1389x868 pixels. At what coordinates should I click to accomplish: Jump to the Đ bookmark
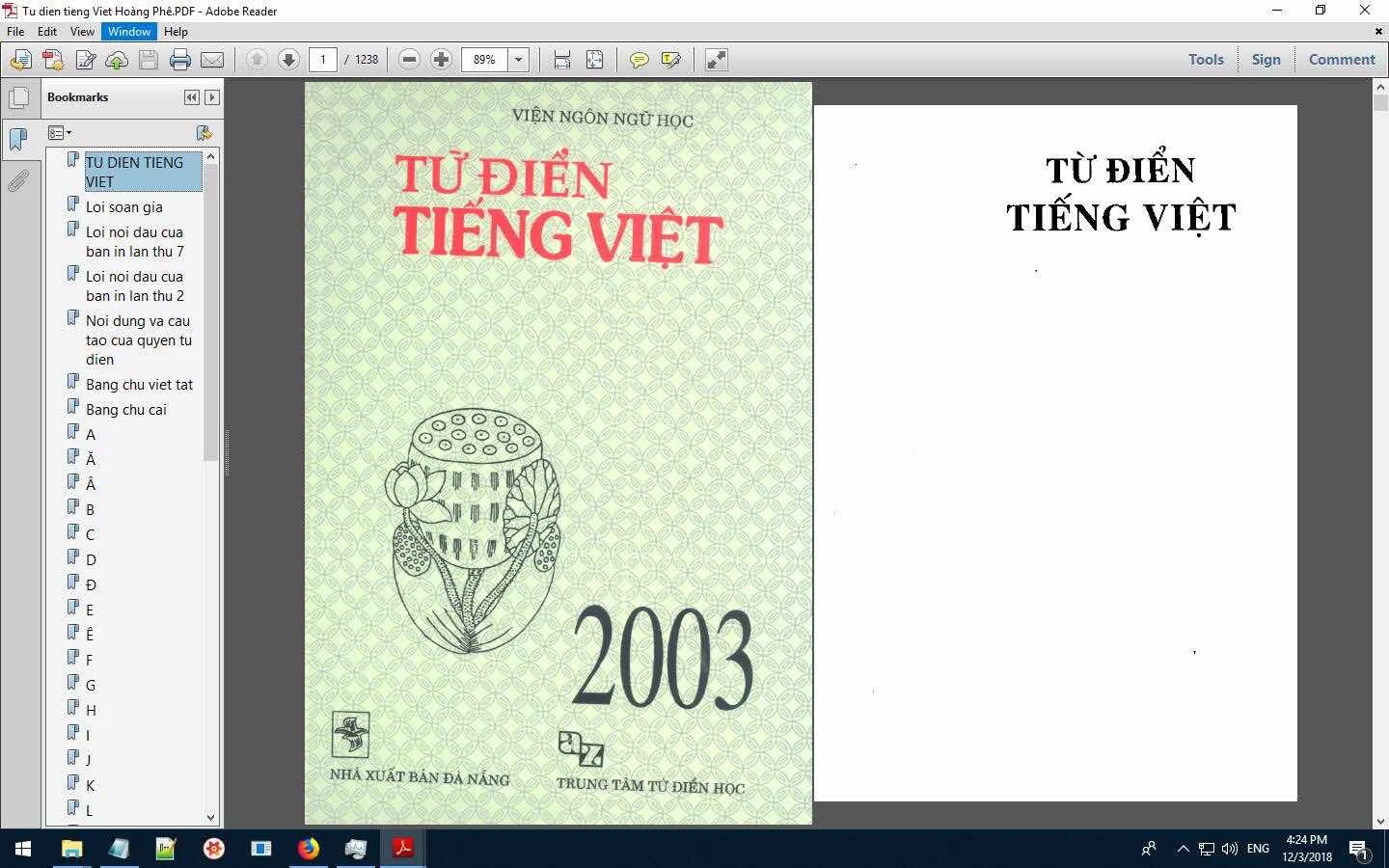pos(91,584)
